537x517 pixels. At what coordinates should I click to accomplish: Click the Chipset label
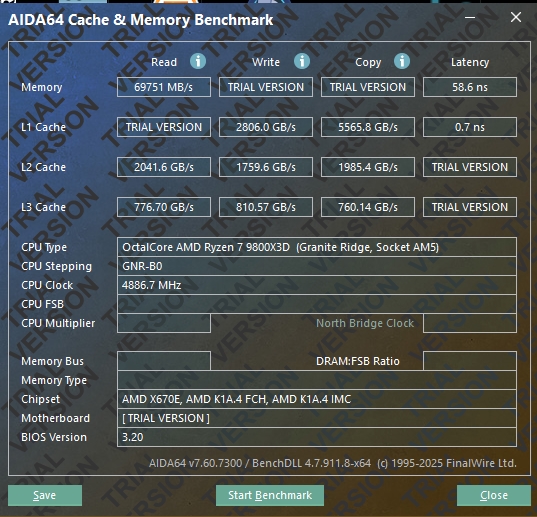(x=40, y=400)
